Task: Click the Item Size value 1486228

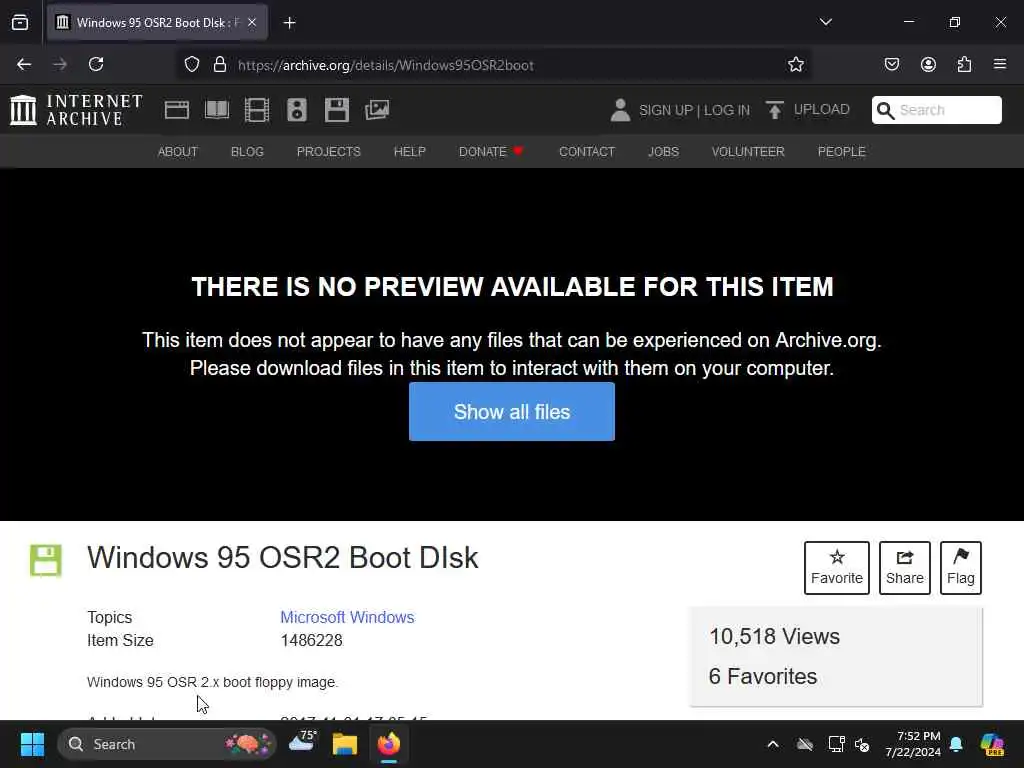Action: pos(312,641)
